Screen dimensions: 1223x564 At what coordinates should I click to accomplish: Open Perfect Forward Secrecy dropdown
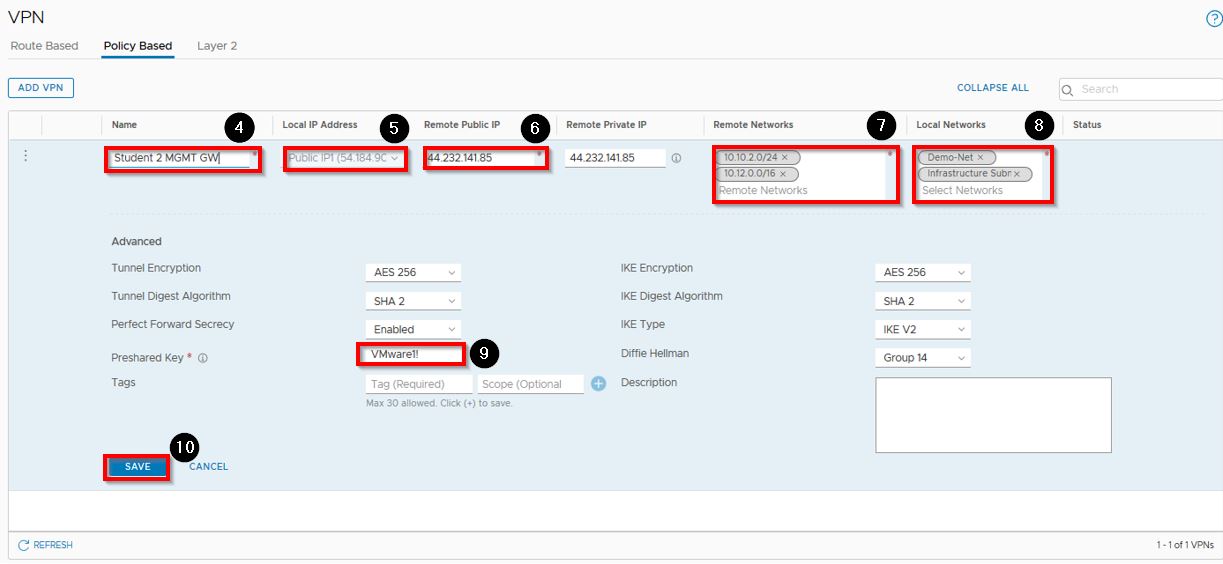pos(412,329)
